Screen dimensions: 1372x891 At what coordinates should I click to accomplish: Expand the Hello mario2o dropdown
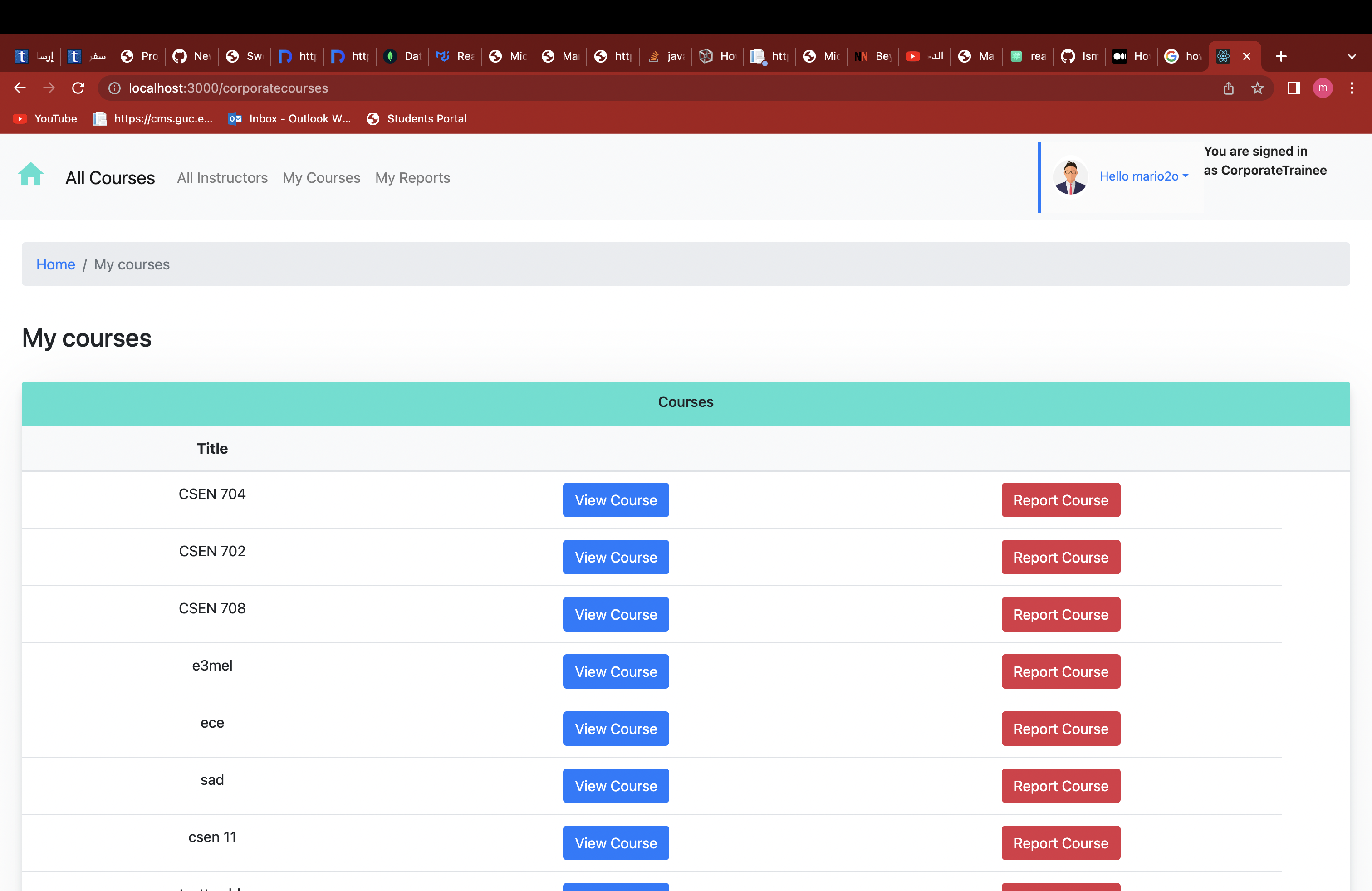(1144, 176)
